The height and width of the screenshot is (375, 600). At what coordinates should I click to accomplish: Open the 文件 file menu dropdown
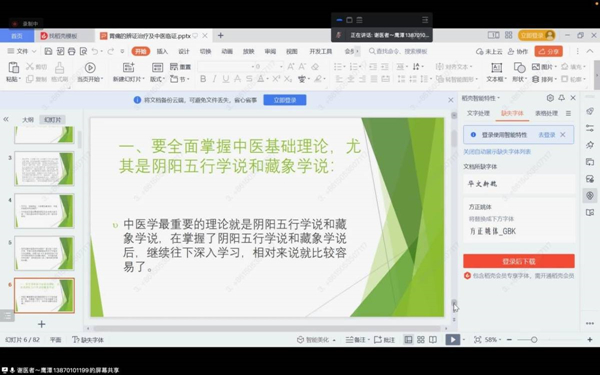(22, 51)
